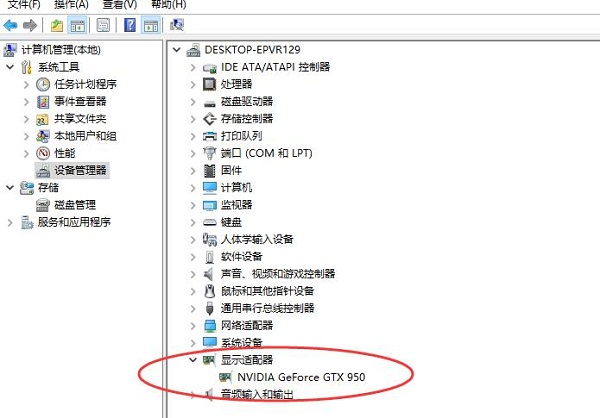
Task: Select the NVIDIA GeForce GTX 950 device
Action: pos(300,377)
